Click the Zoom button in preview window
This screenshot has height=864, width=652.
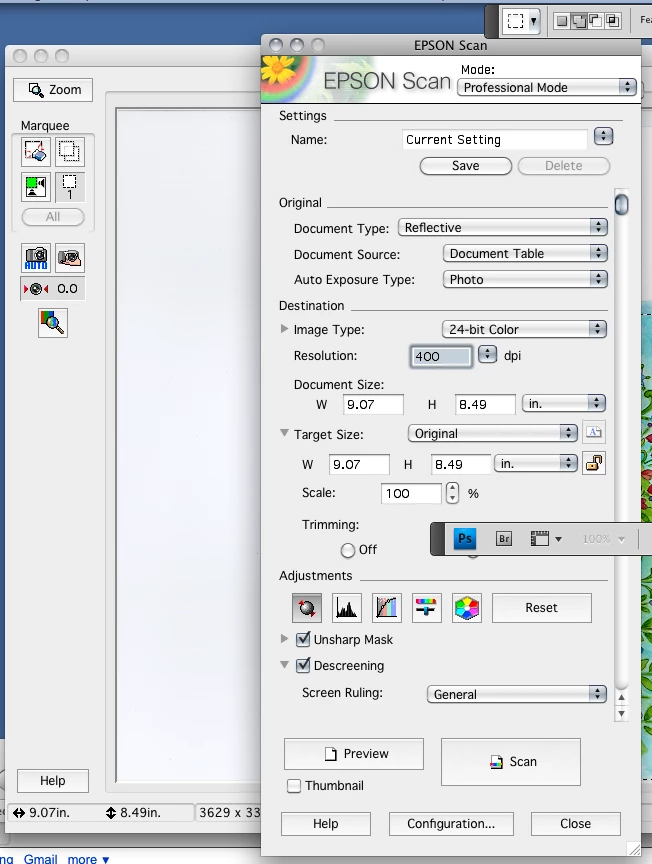(53, 90)
